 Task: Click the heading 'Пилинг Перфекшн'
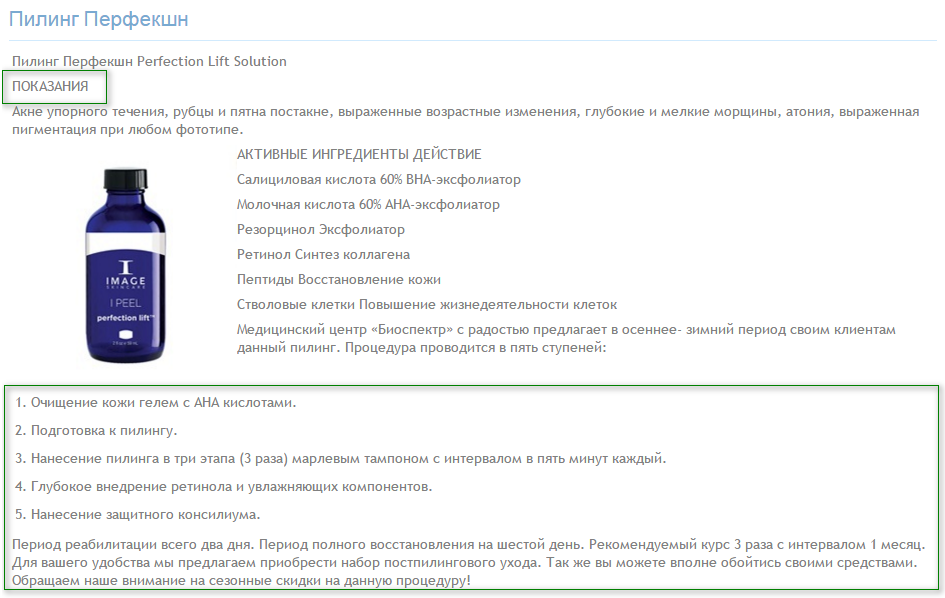pos(98,19)
